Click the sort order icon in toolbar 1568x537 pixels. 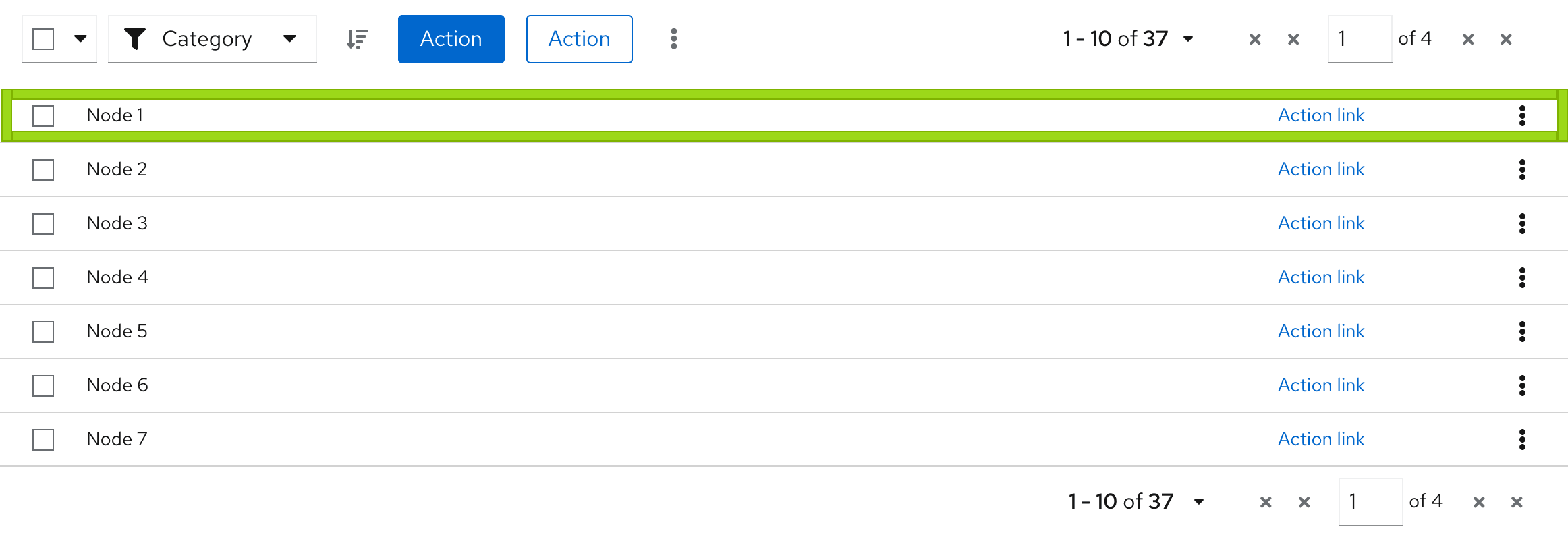point(358,39)
